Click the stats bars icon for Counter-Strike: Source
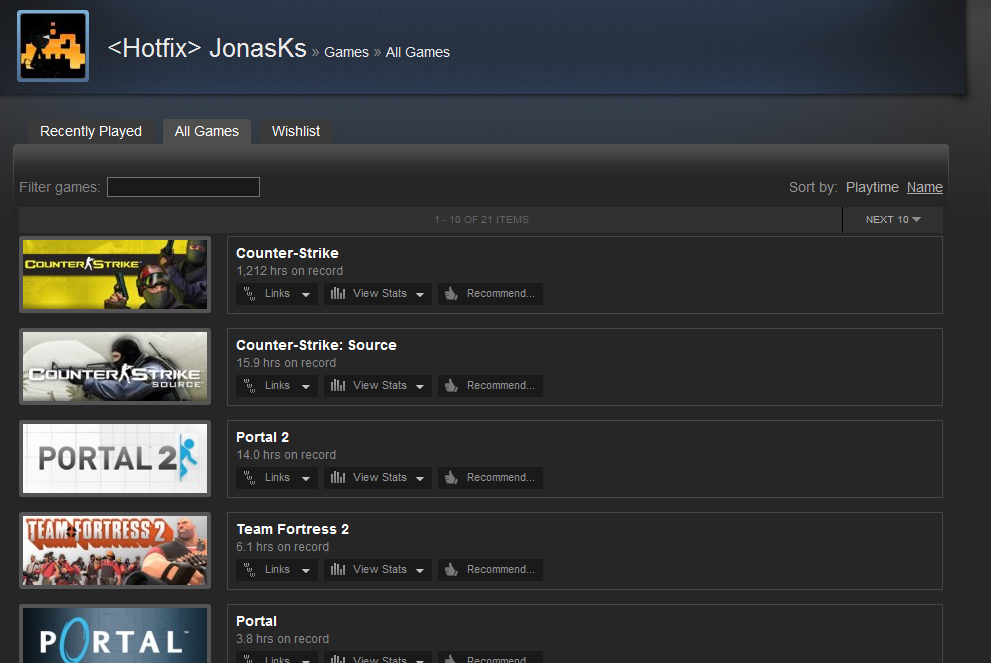Viewport: 991px width, 663px height. tap(338, 386)
